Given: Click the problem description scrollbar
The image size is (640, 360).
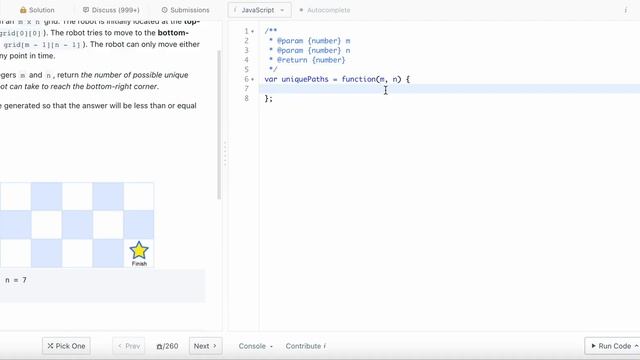Looking at the screenshot, I should (219, 124).
